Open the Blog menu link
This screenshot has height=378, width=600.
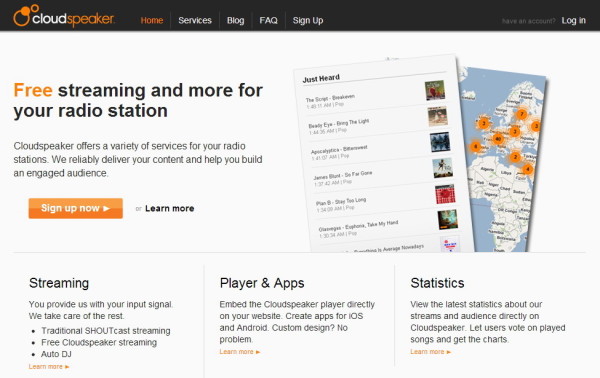click(x=235, y=20)
